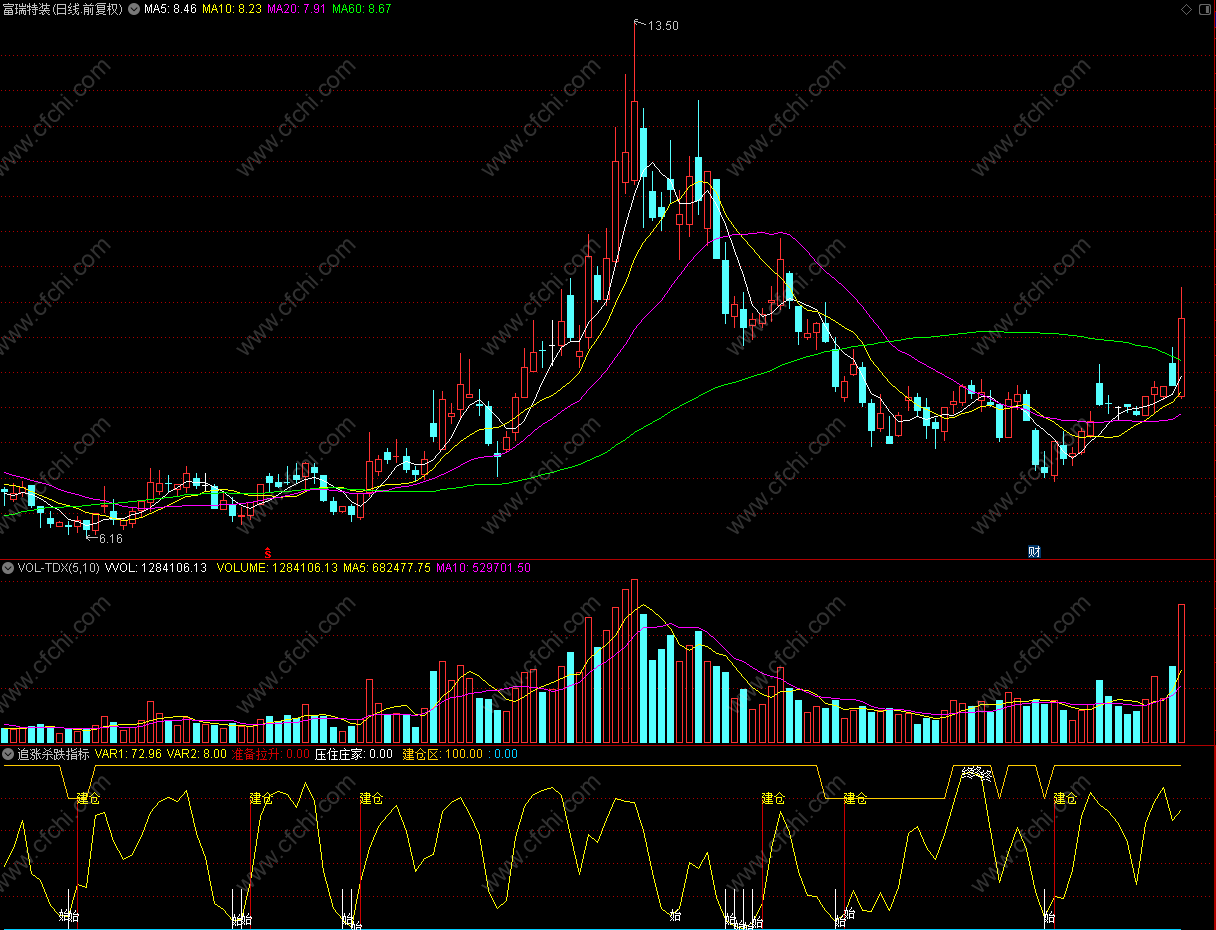Open VOL-TDX indicator dropdown arrow
Viewport: 1216px width, 930px height.
pos(8,568)
